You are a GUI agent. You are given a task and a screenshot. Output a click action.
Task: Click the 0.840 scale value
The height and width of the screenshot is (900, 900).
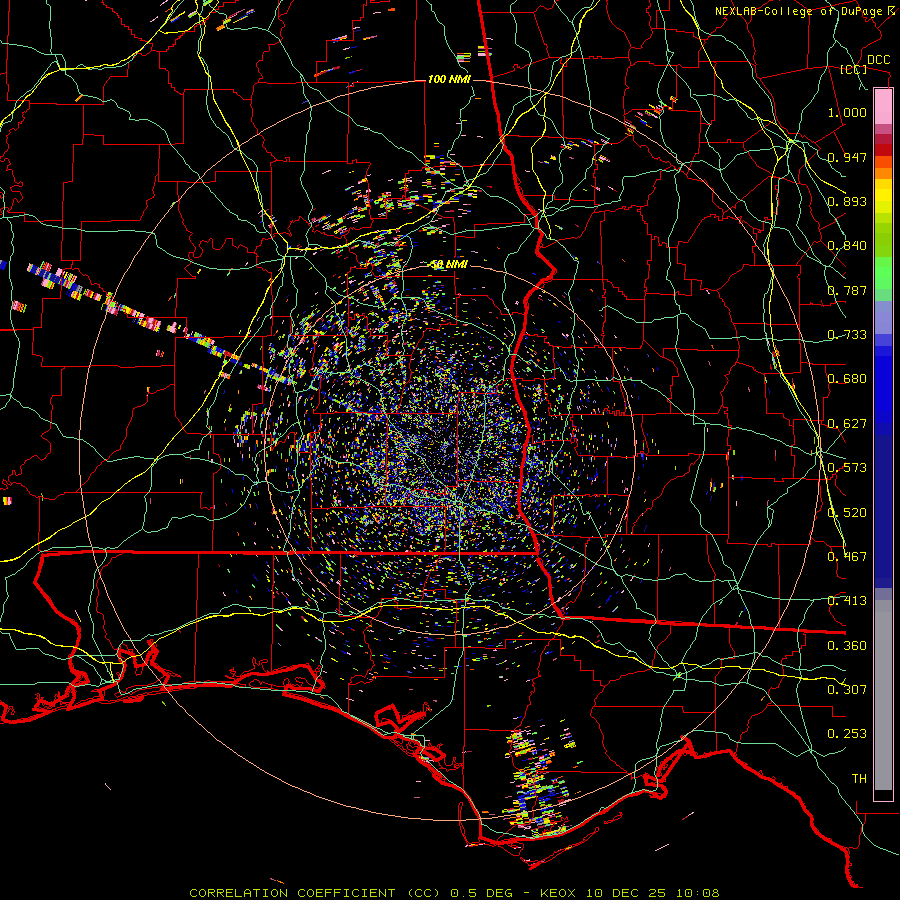pos(847,246)
